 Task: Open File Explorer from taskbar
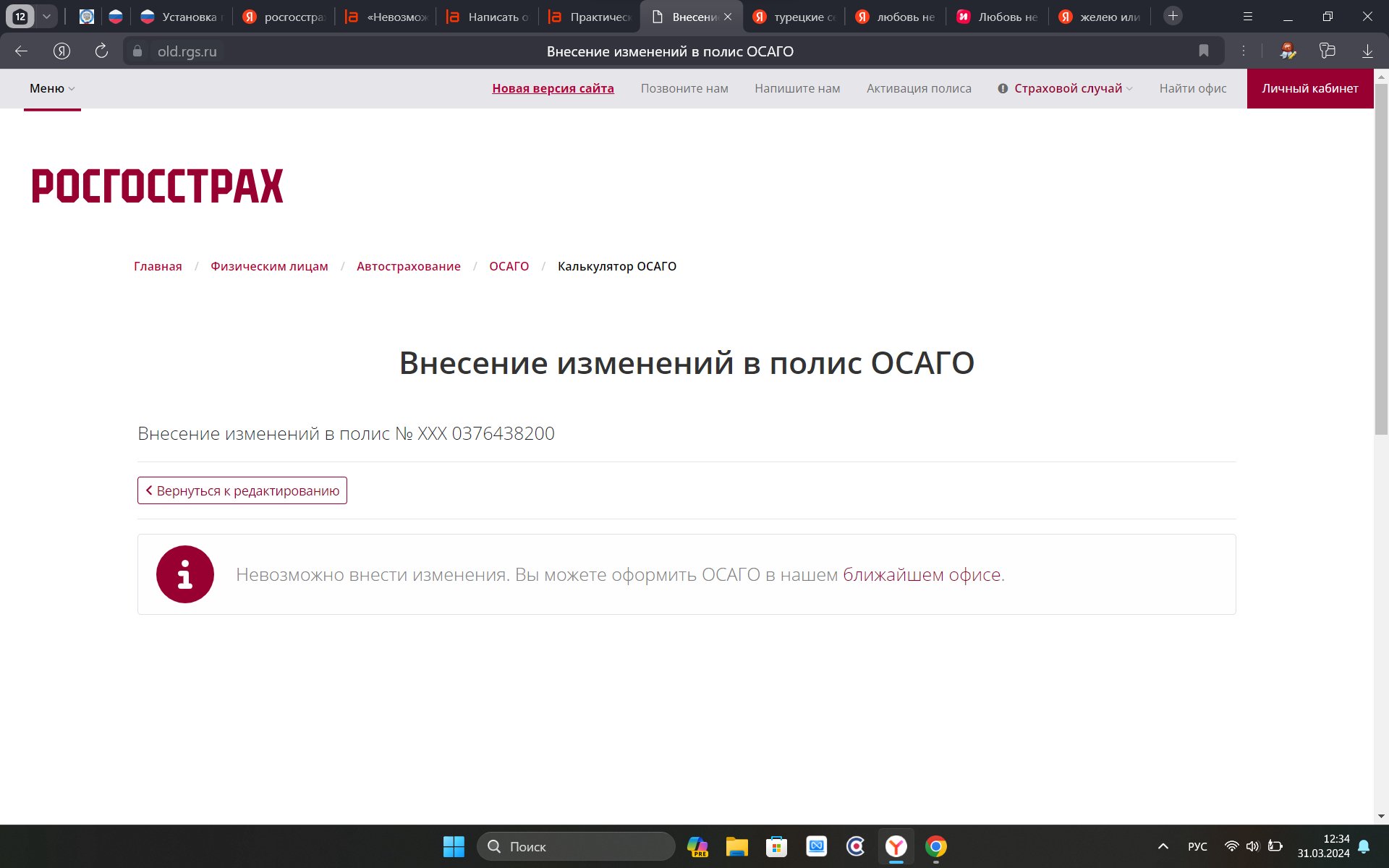[x=736, y=846]
